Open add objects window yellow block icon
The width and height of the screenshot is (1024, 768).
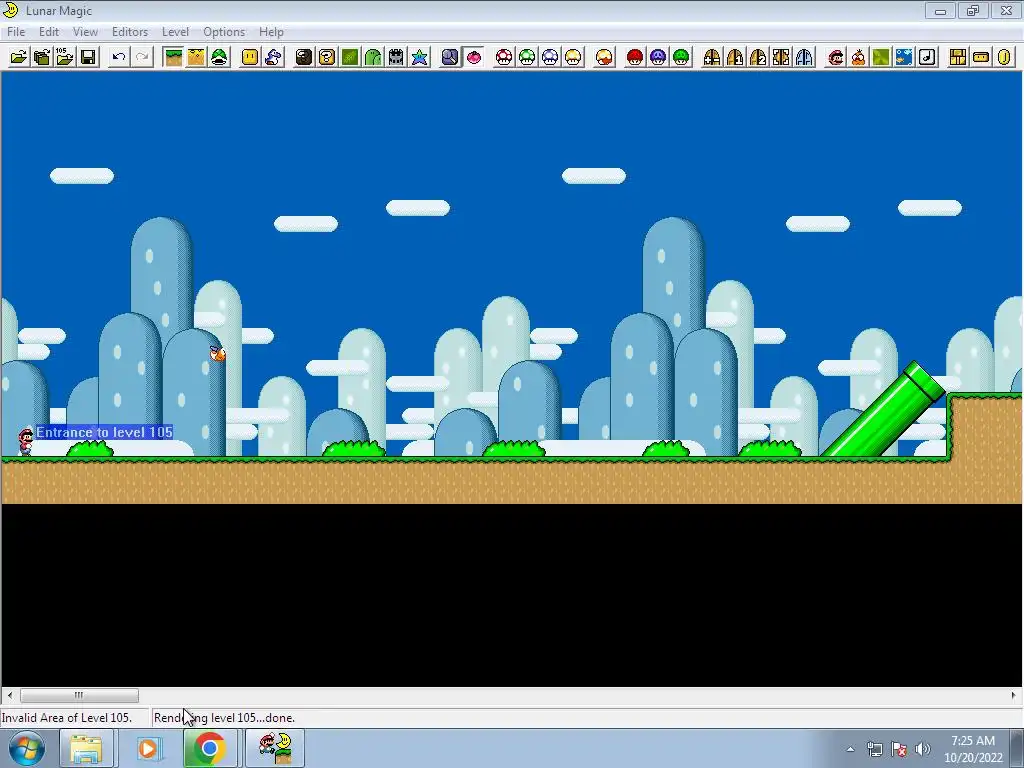click(250, 57)
